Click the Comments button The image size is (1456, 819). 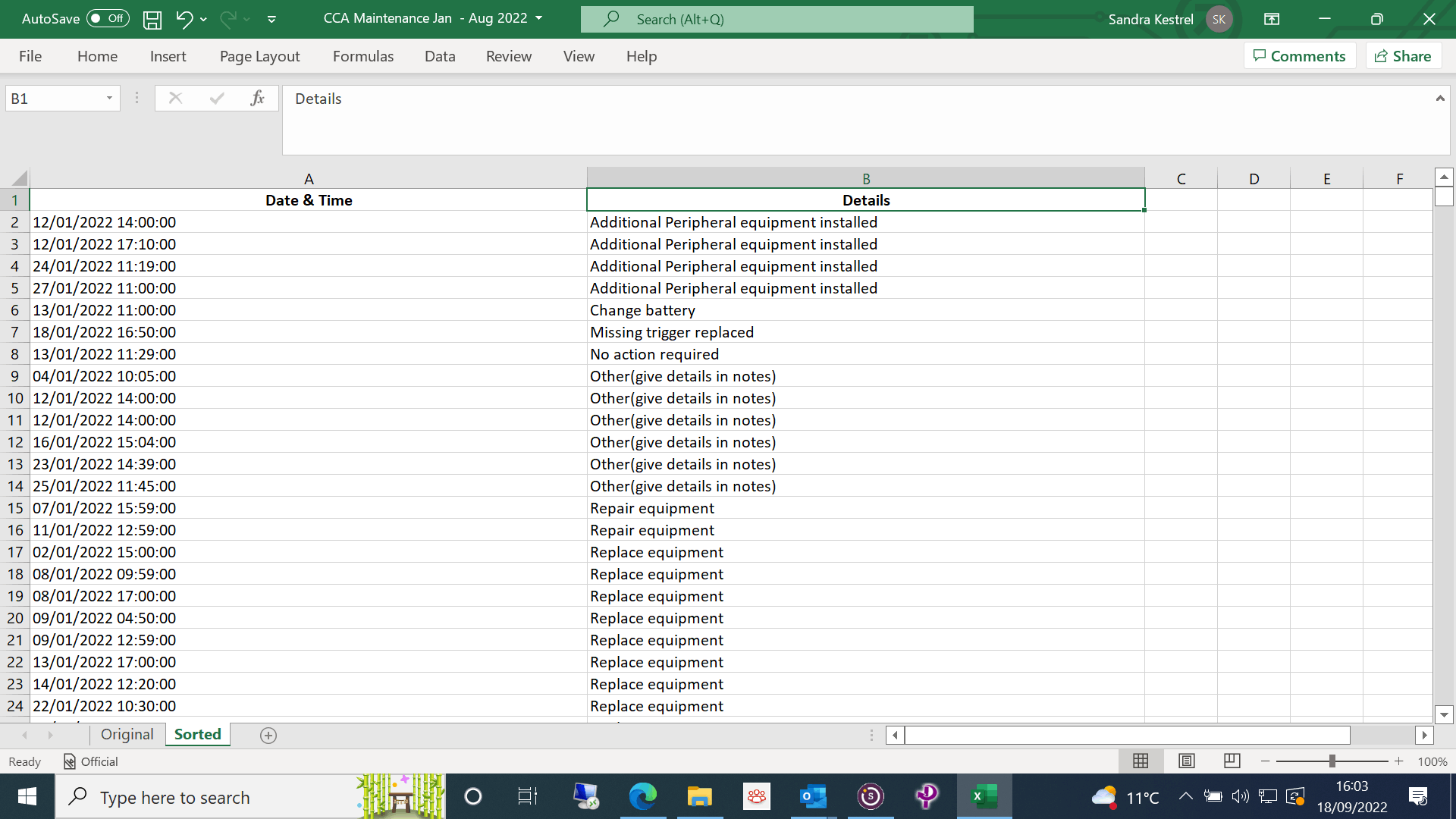tap(1300, 56)
